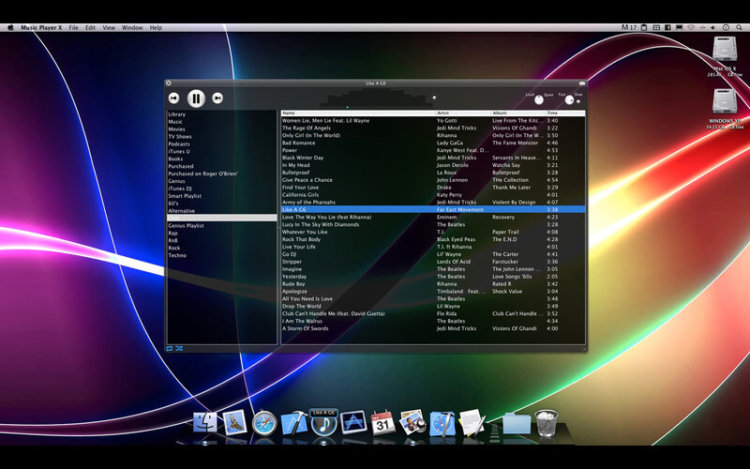750x469 pixels.
Task: Open the Xcode hammer icon in the Dock
Action: (x=294, y=423)
